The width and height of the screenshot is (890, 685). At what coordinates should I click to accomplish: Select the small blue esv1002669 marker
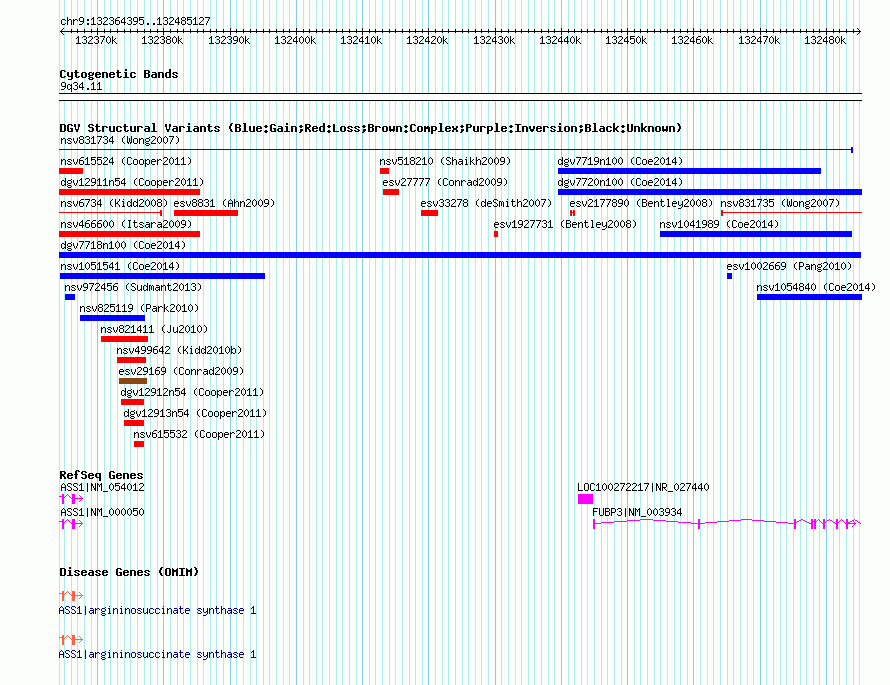[729, 276]
